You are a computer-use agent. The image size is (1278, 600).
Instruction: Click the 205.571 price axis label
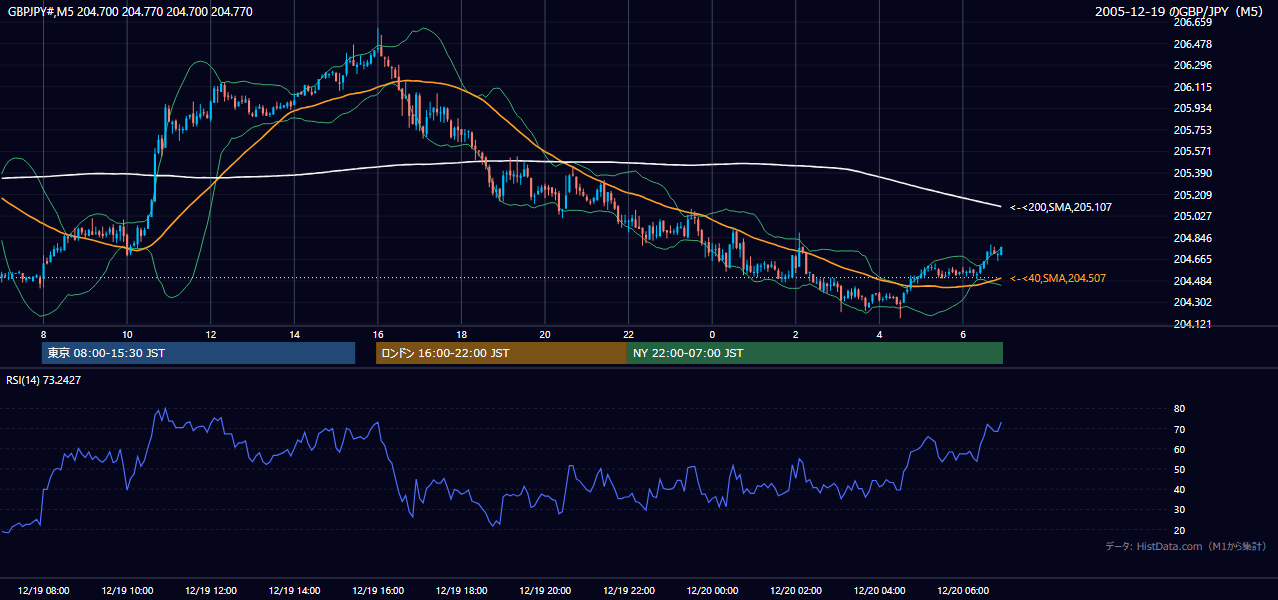point(1192,152)
